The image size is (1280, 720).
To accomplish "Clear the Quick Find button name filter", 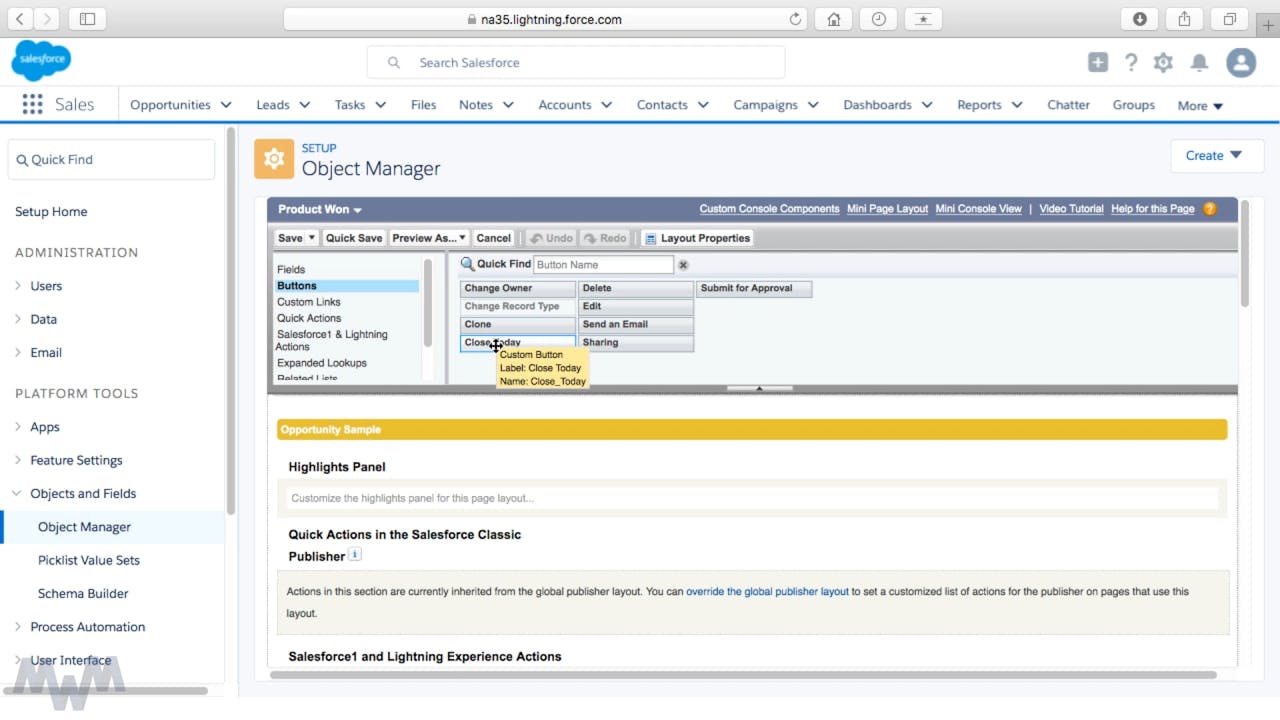I will pyautogui.click(x=684, y=265).
